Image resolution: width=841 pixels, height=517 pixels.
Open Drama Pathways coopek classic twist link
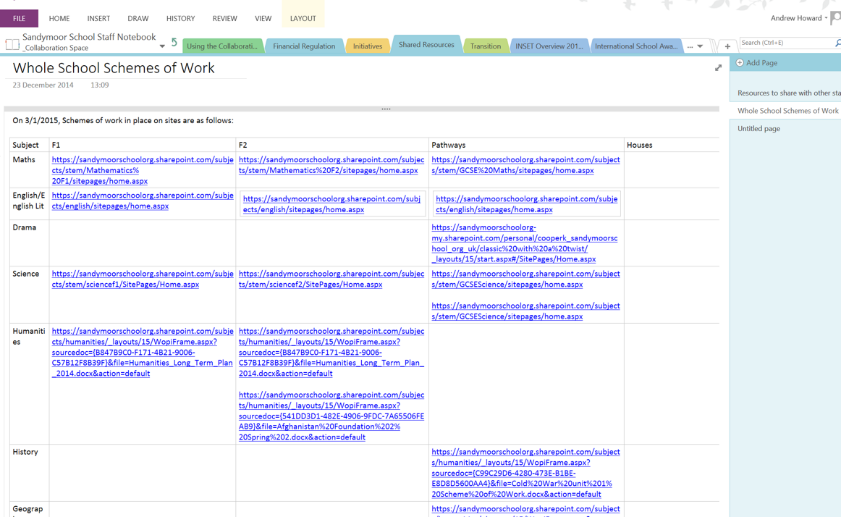(x=525, y=243)
